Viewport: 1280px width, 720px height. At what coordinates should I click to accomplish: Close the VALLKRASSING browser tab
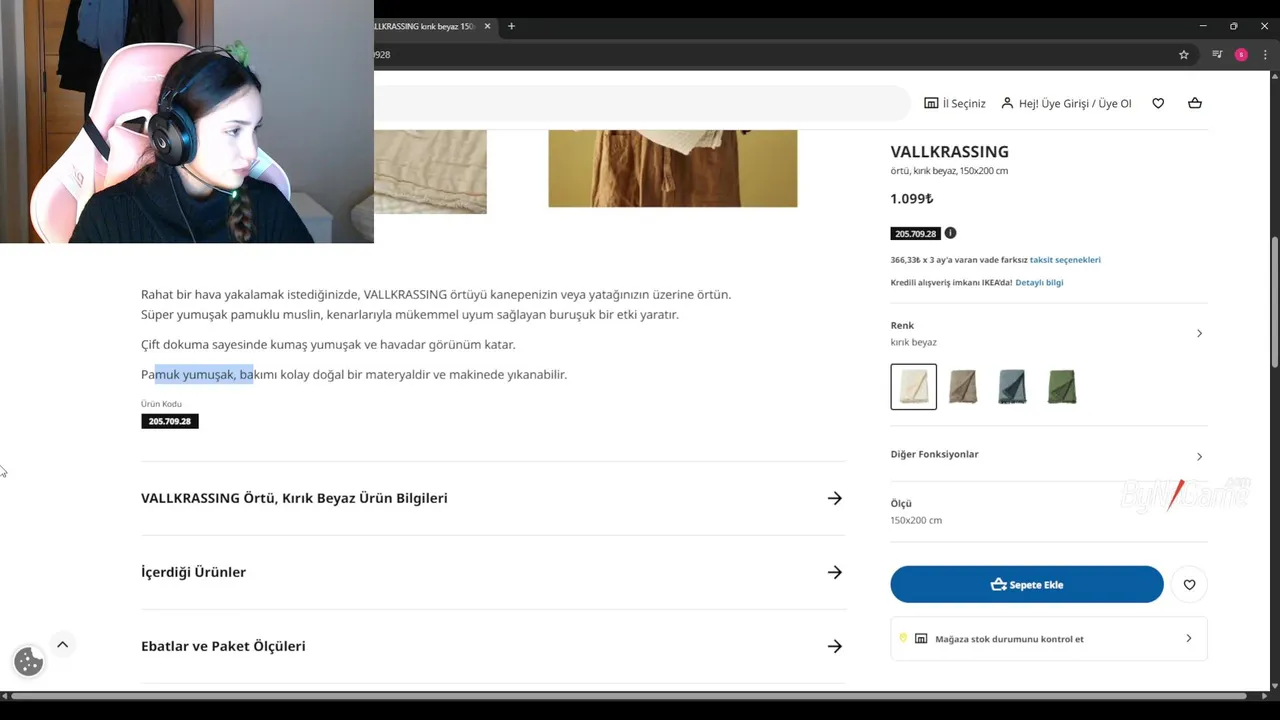(x=488, y=26)
